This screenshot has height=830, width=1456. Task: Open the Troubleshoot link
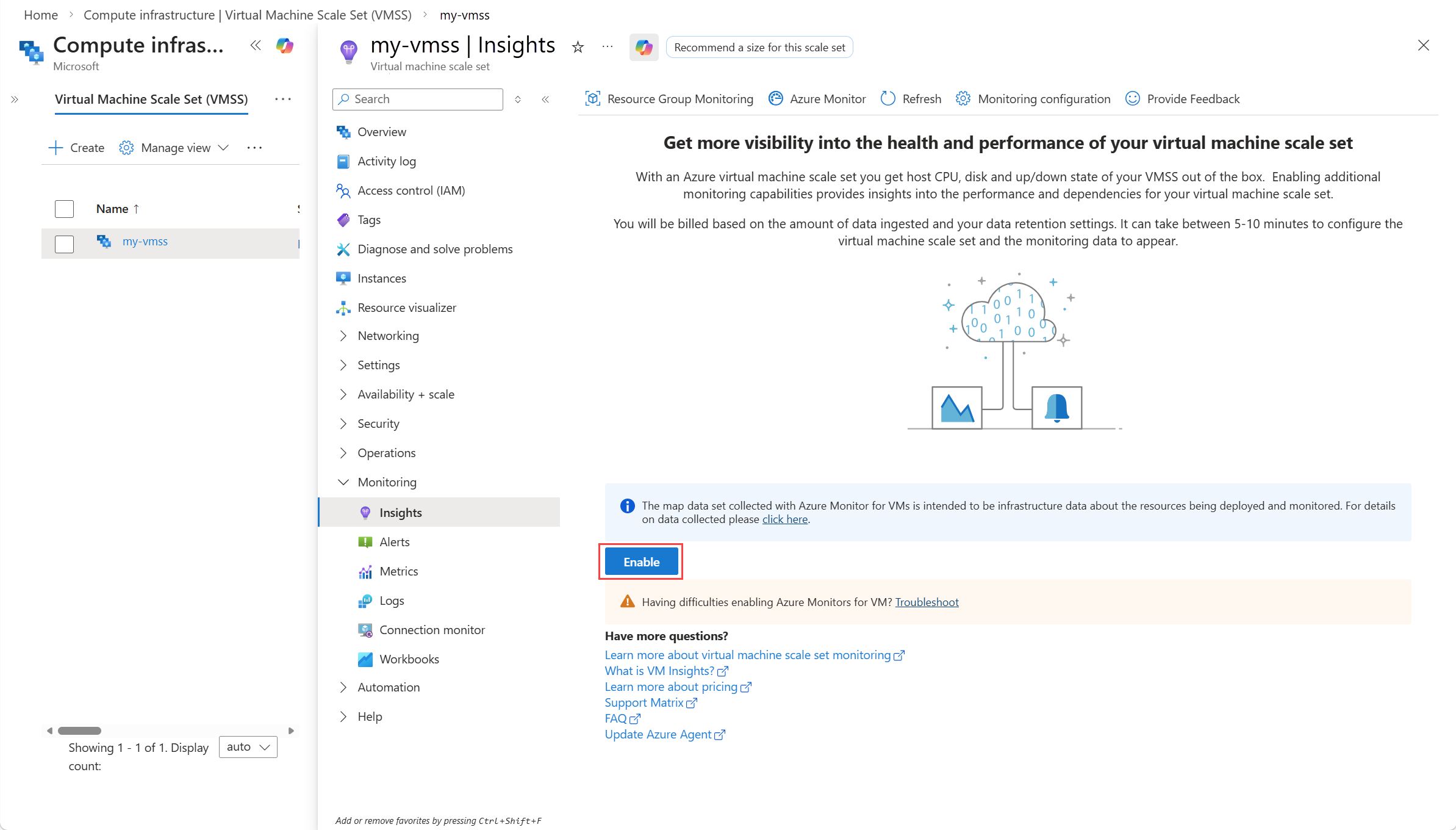pos(927,602)
